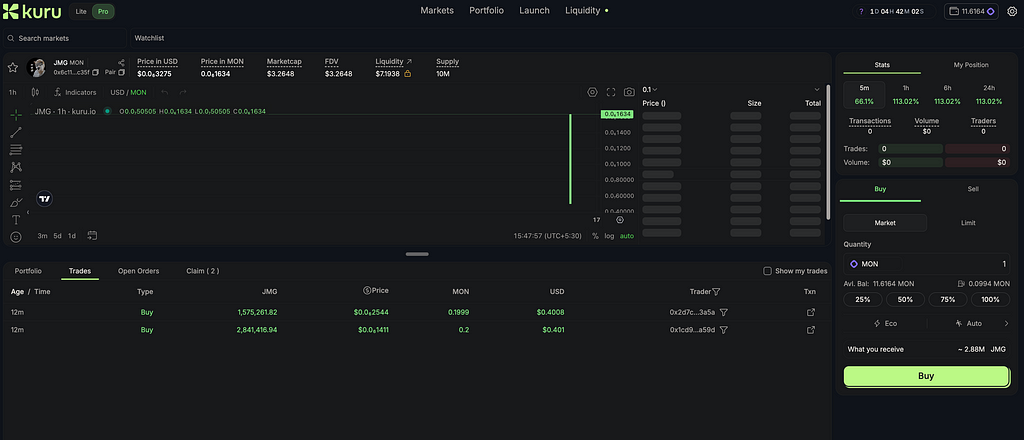The height and width of the screenshot is (440, 1024).
Task: Open the emoji sticker tool
Action: coord(16,237)
